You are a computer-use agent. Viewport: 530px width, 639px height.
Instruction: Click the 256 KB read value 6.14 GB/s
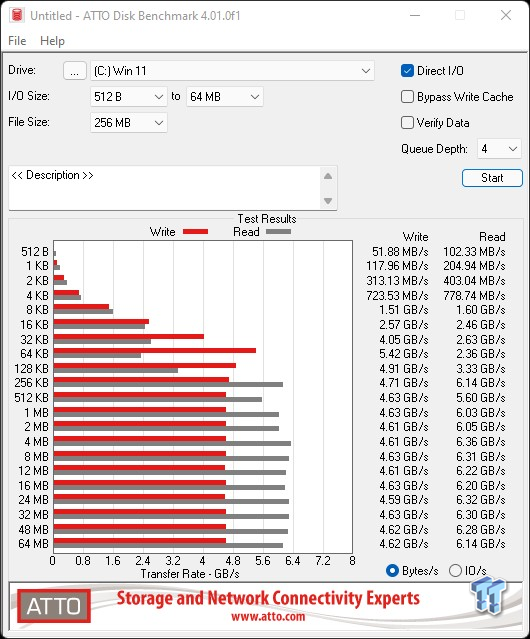481,383
